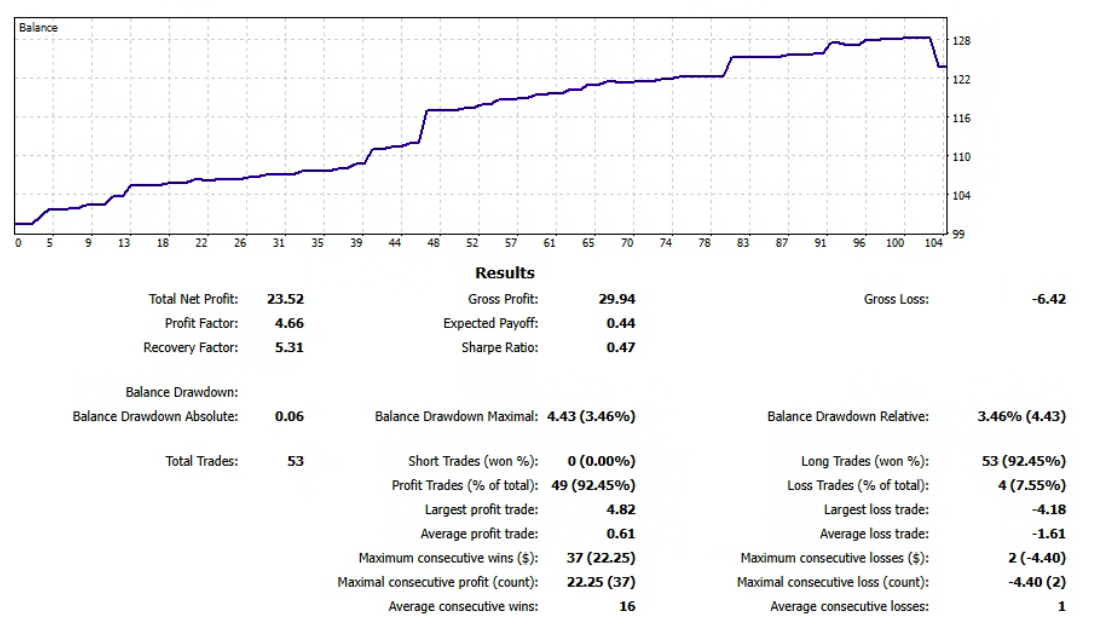The width and height of the screenshot is (1102, 631).
Task: Select the Maximum consecutive wins ($) label
Action: [448, 558]
